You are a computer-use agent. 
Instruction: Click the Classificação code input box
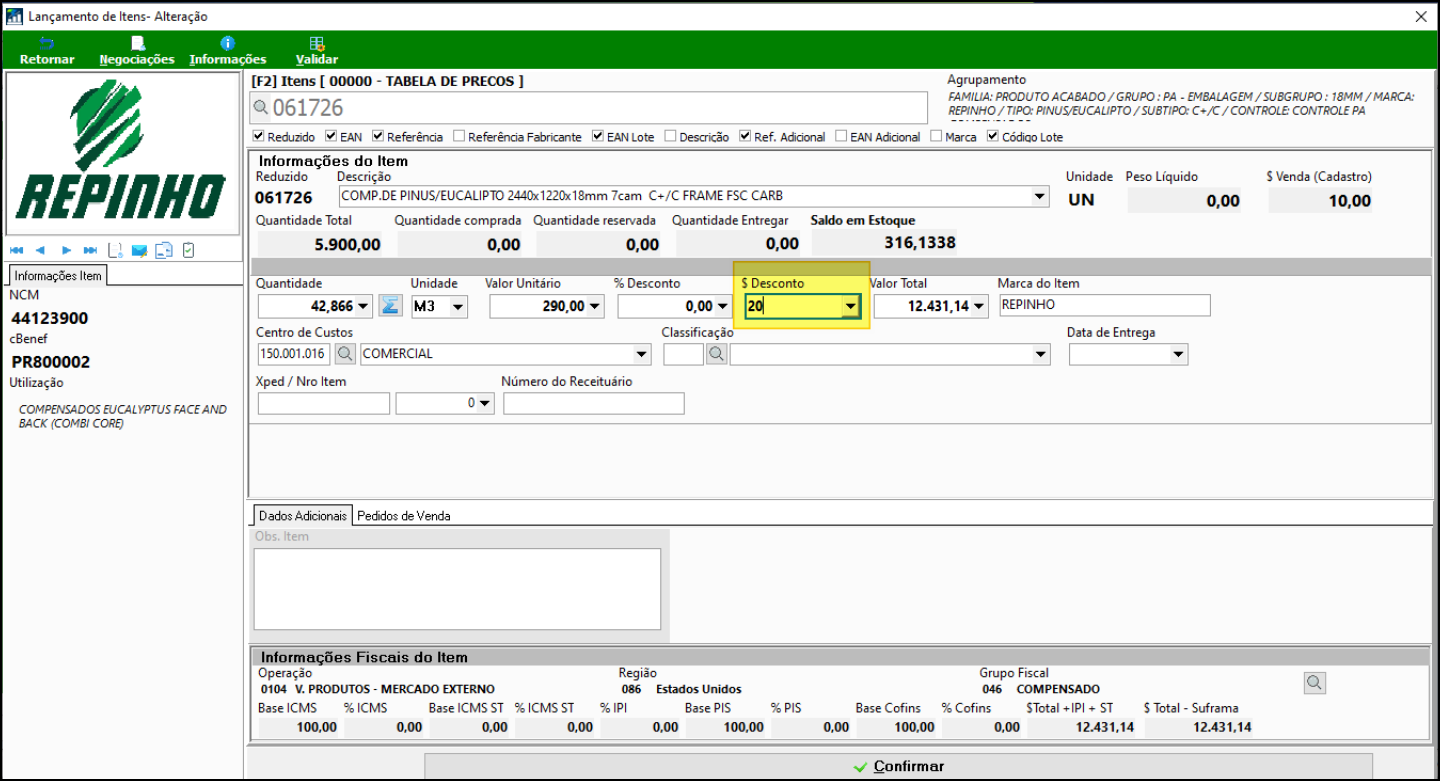click(683, 353)
